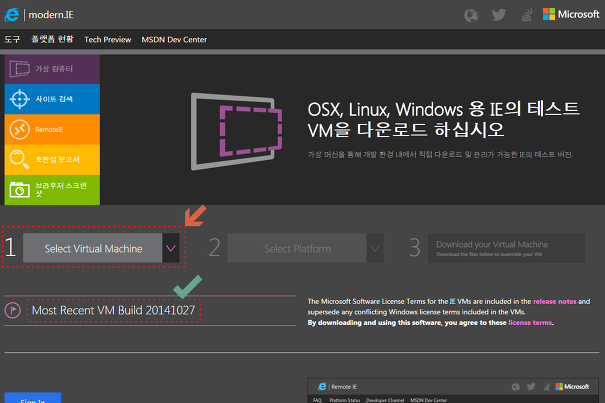This screenshot has height=403, width=605.
Task: Click the Remote IE preview thumbnail
Action: [x=453, y=391]
